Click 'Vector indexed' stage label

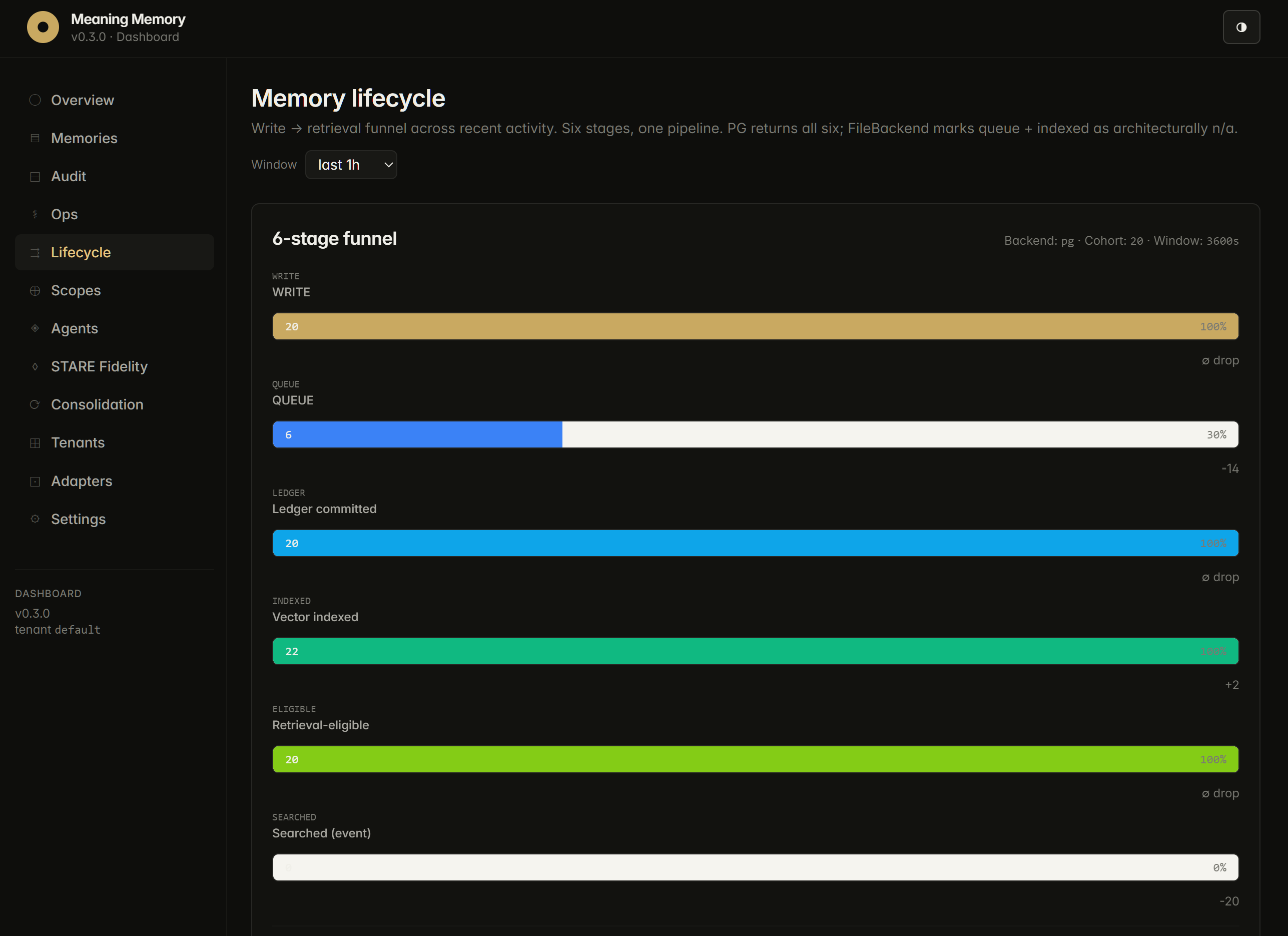click(x=315, y=617)
